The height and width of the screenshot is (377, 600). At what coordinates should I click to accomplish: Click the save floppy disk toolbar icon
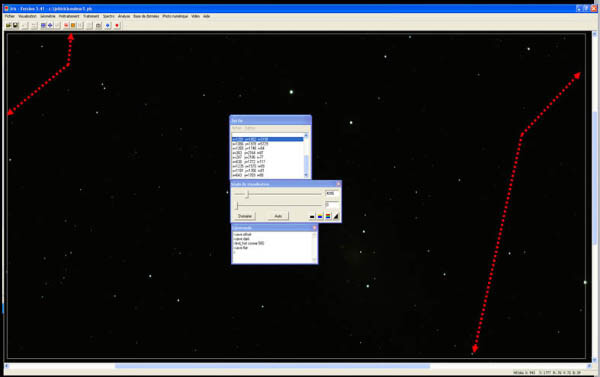tap(15, 25)
